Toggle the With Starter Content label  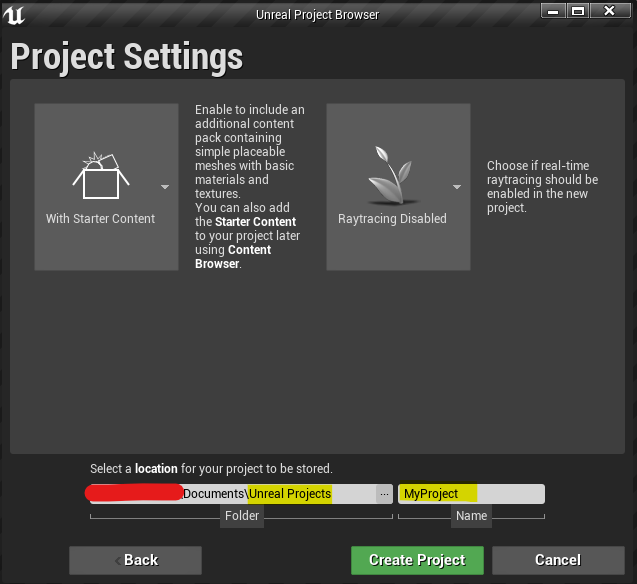pos(100,218)
